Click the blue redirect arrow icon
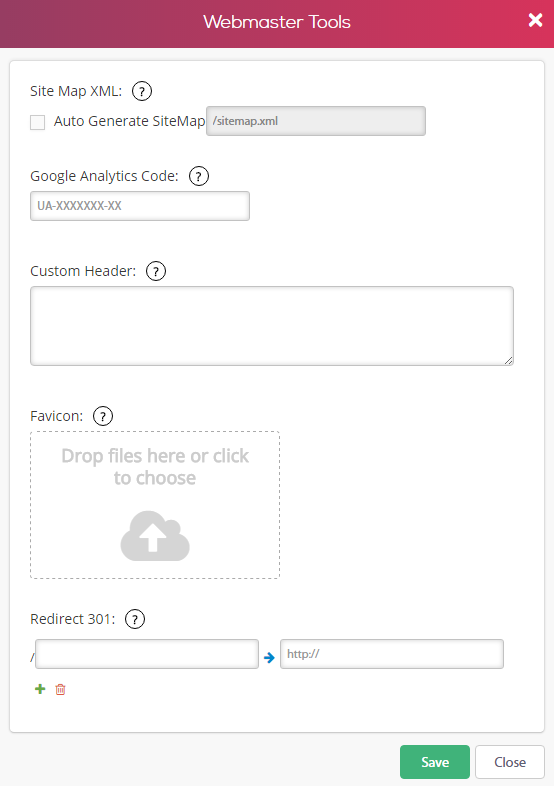Image resolution: width=554 pixels, height=786 pixels. 269,658
